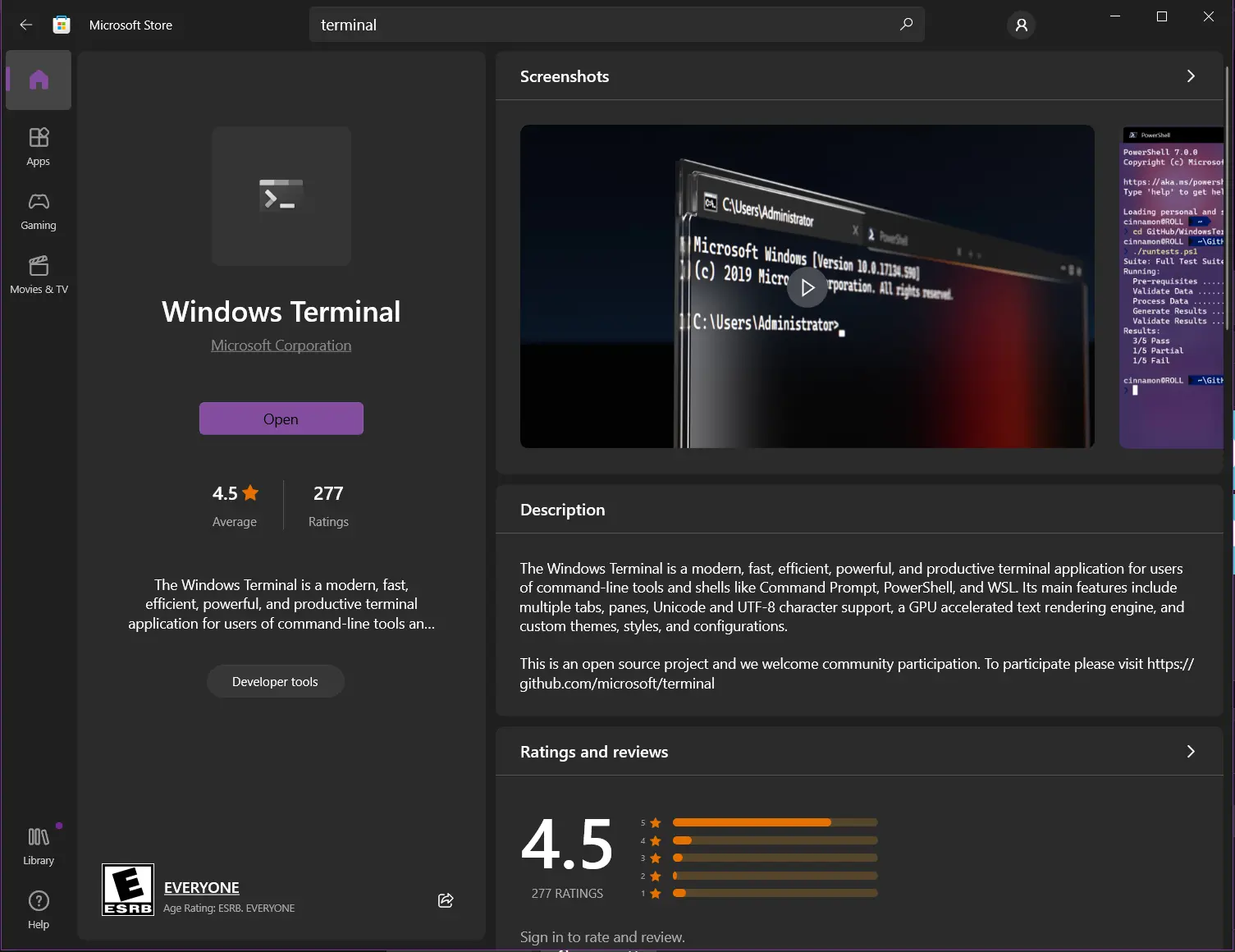Open the Windows Terminal app

click(281, 419)
